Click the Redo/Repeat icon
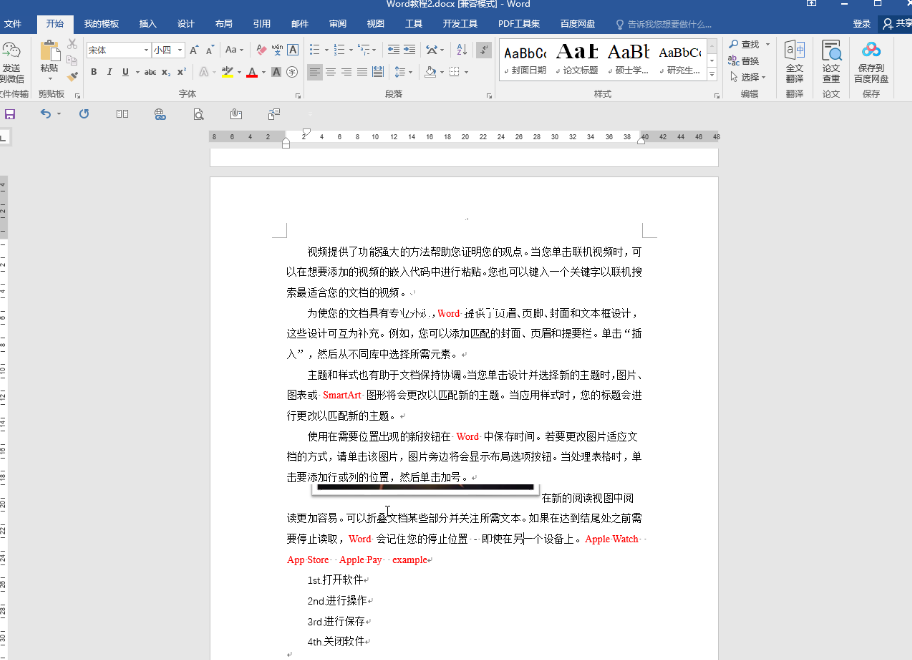 [x=84, y=114]
